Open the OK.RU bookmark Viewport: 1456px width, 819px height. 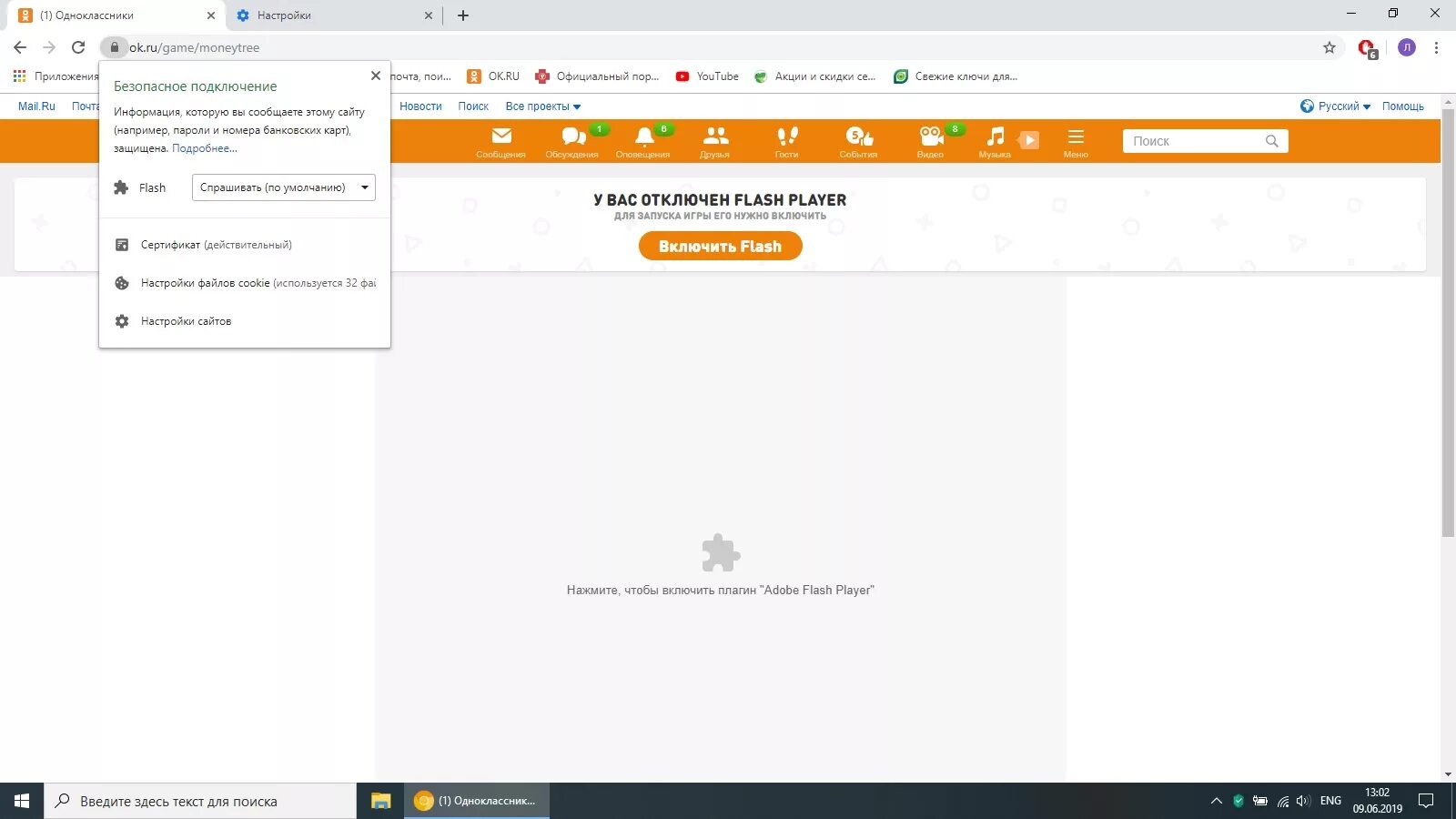click(x=493, y=76)
